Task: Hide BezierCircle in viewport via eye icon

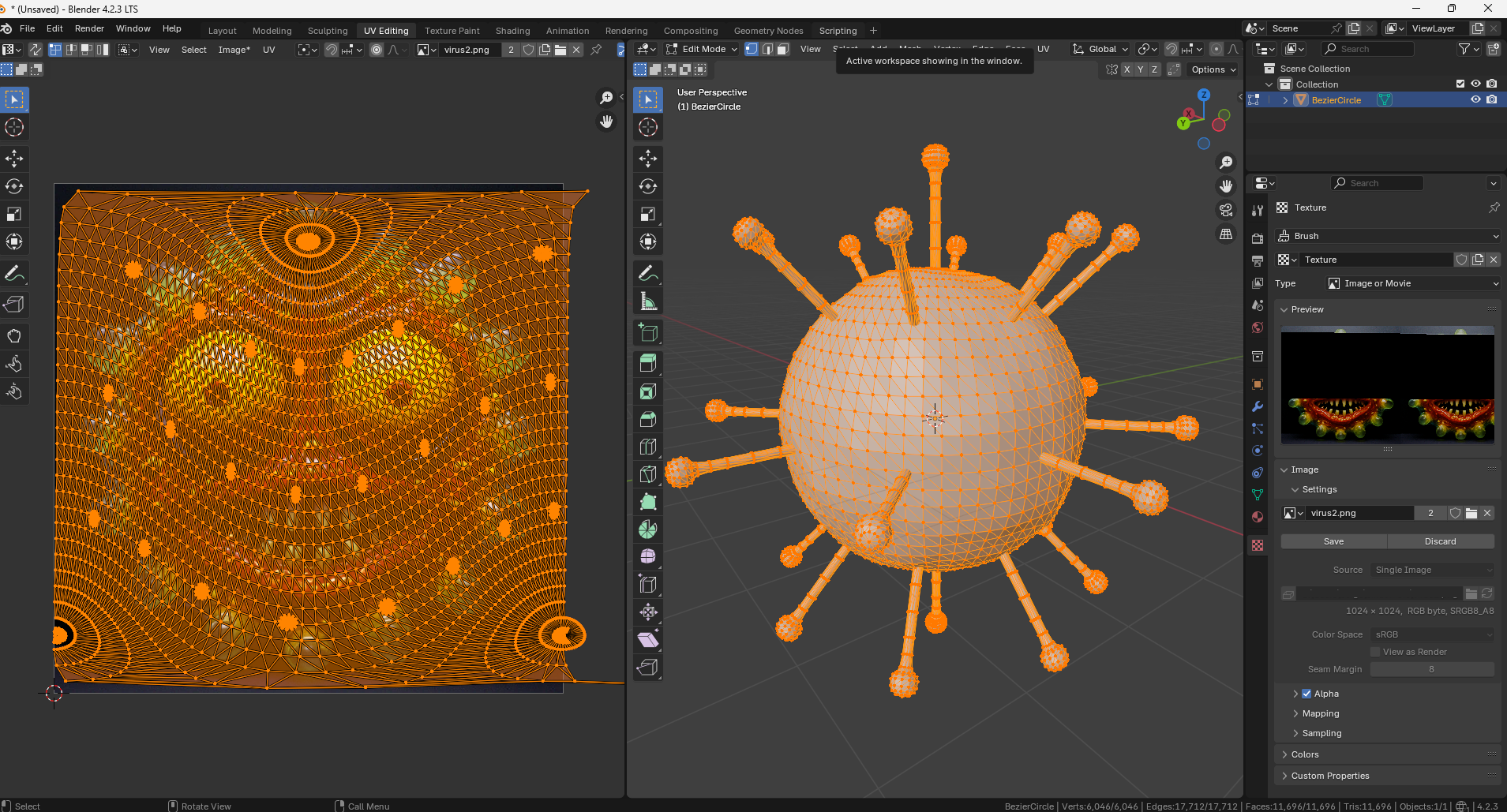Action: coord(1475,100)
